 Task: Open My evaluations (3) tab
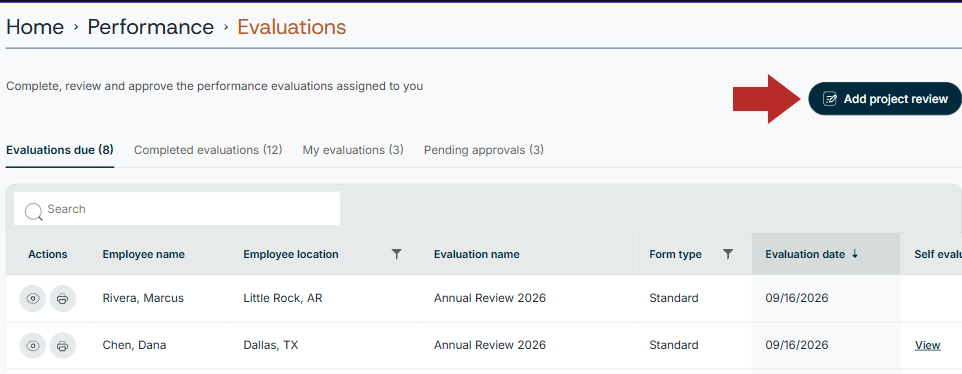(353, 150)
